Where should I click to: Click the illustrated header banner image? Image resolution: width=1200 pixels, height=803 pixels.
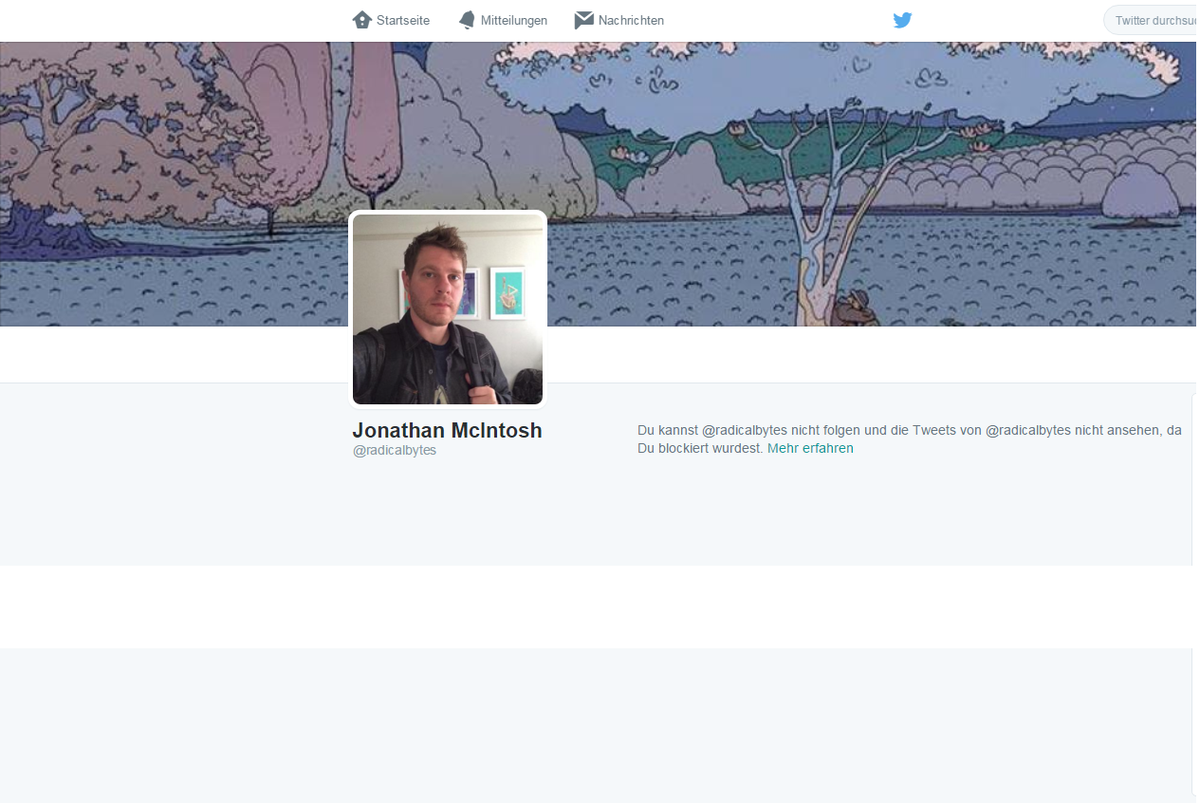(x=598, y=184)
